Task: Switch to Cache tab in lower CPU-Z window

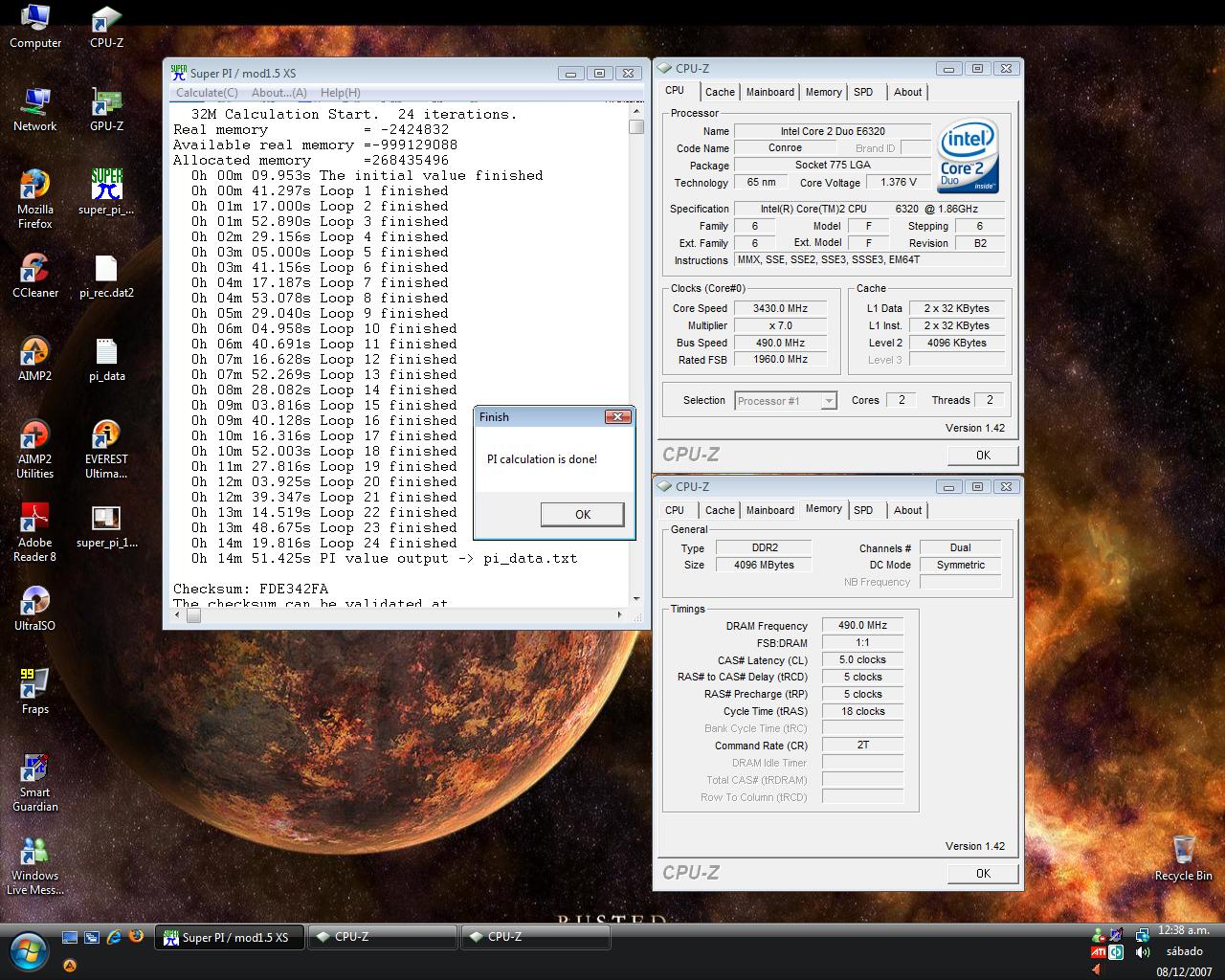Action: (720, 510)
